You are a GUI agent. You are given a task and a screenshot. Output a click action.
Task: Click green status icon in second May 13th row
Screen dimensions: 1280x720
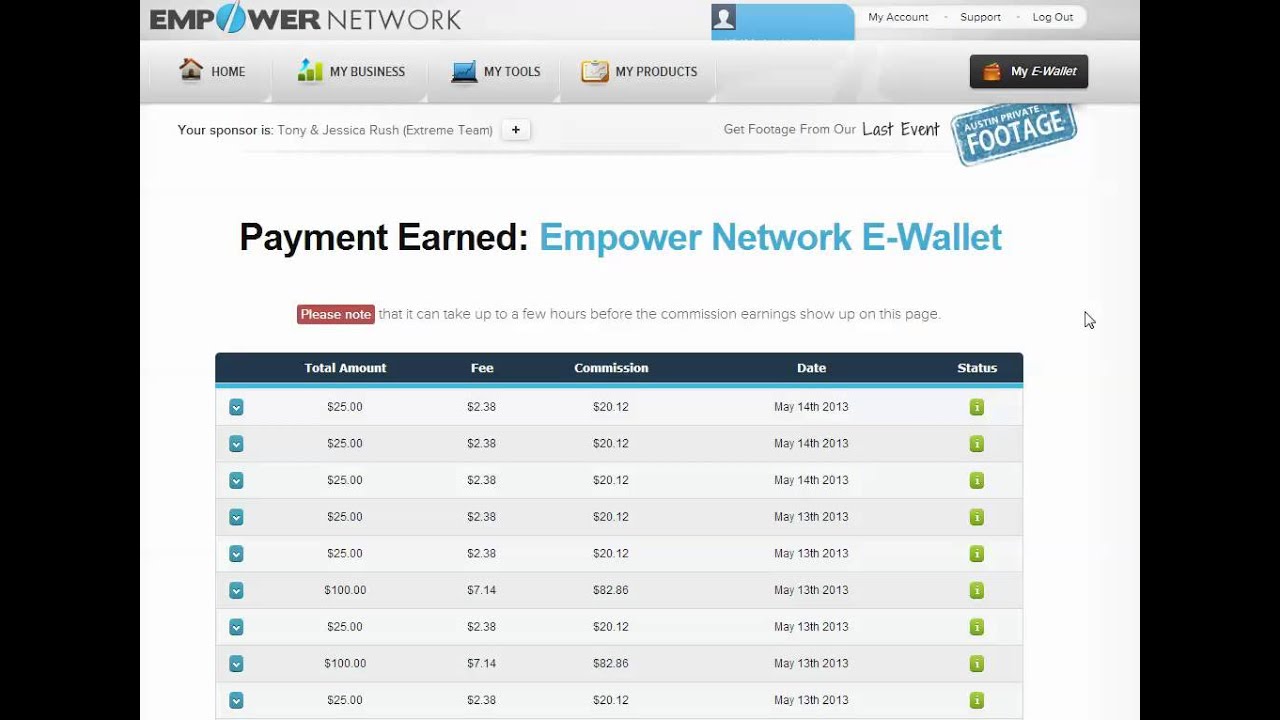point(977,554)
